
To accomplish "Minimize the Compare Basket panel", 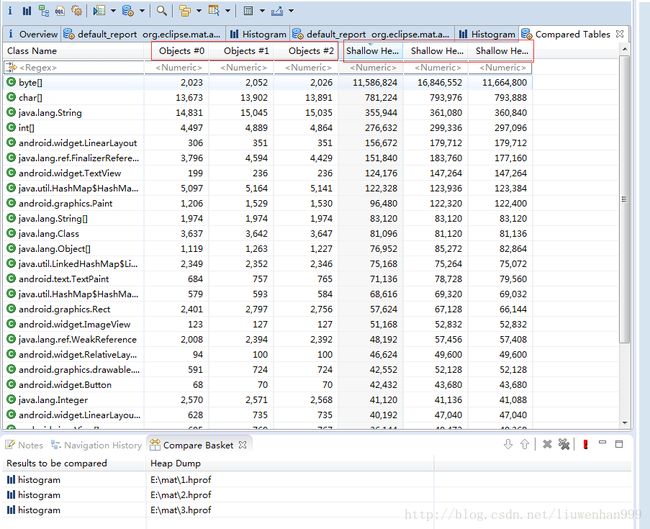I will click(x=602, y=443).
